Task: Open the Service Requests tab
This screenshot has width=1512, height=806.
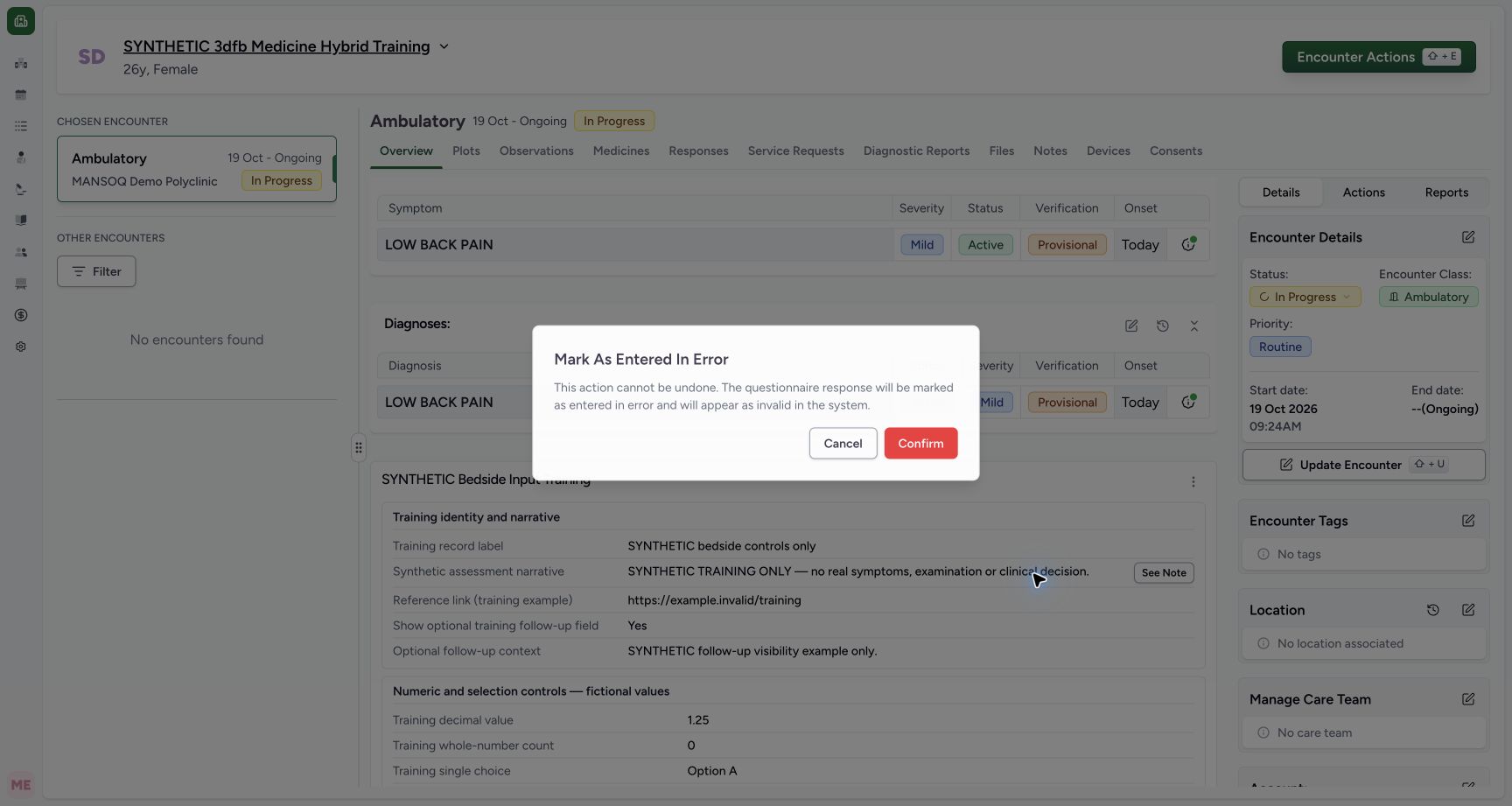Action: coord(795,151)
